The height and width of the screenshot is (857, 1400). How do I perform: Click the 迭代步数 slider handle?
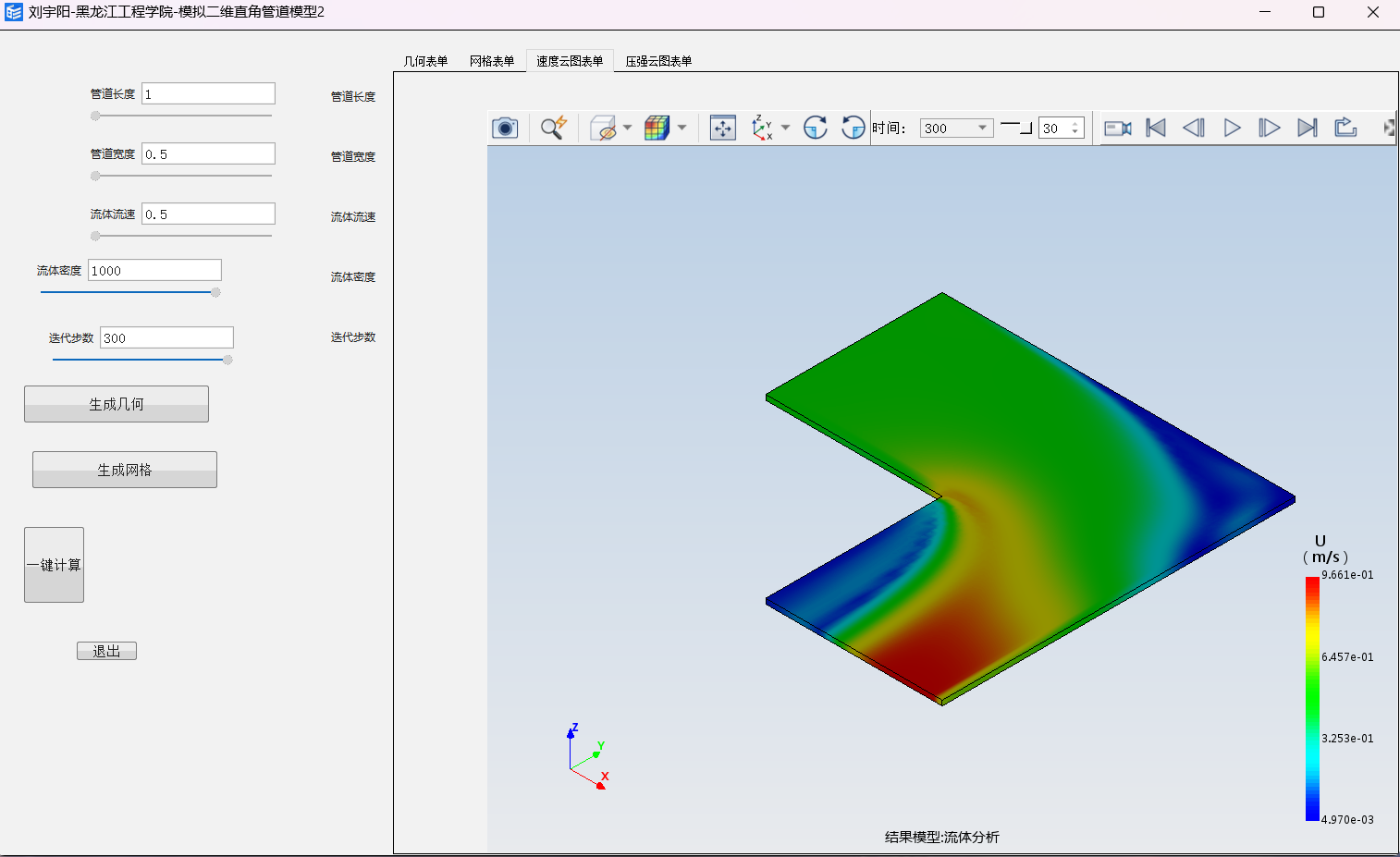[227, 360]
